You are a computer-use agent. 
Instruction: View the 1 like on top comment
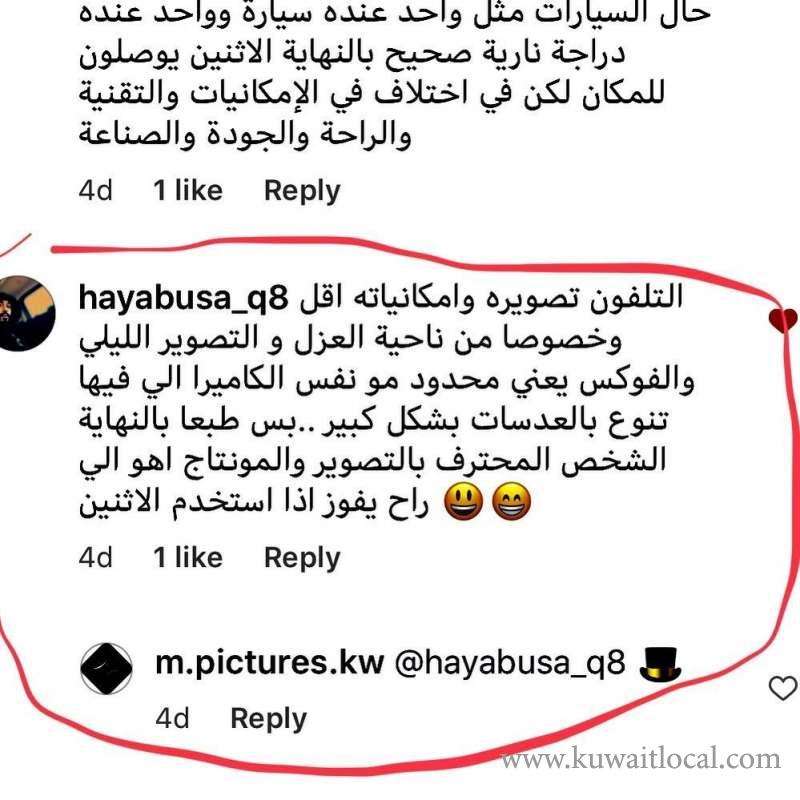coord(188,190)
